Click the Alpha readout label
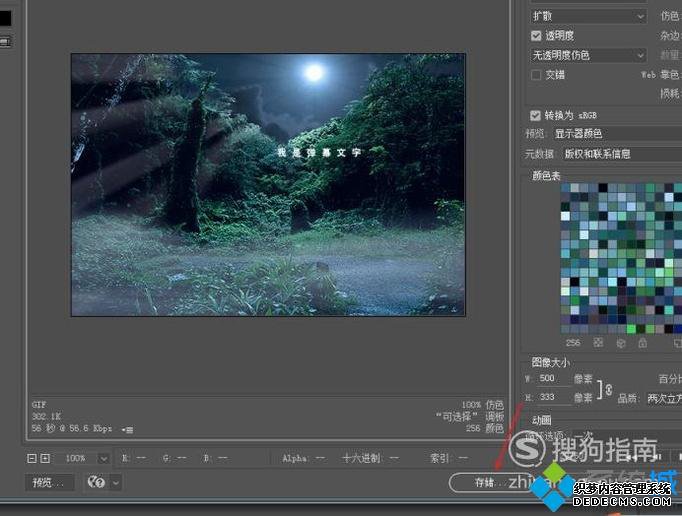The width and height of the screenshot is (682, 516). tap(294, 458)
